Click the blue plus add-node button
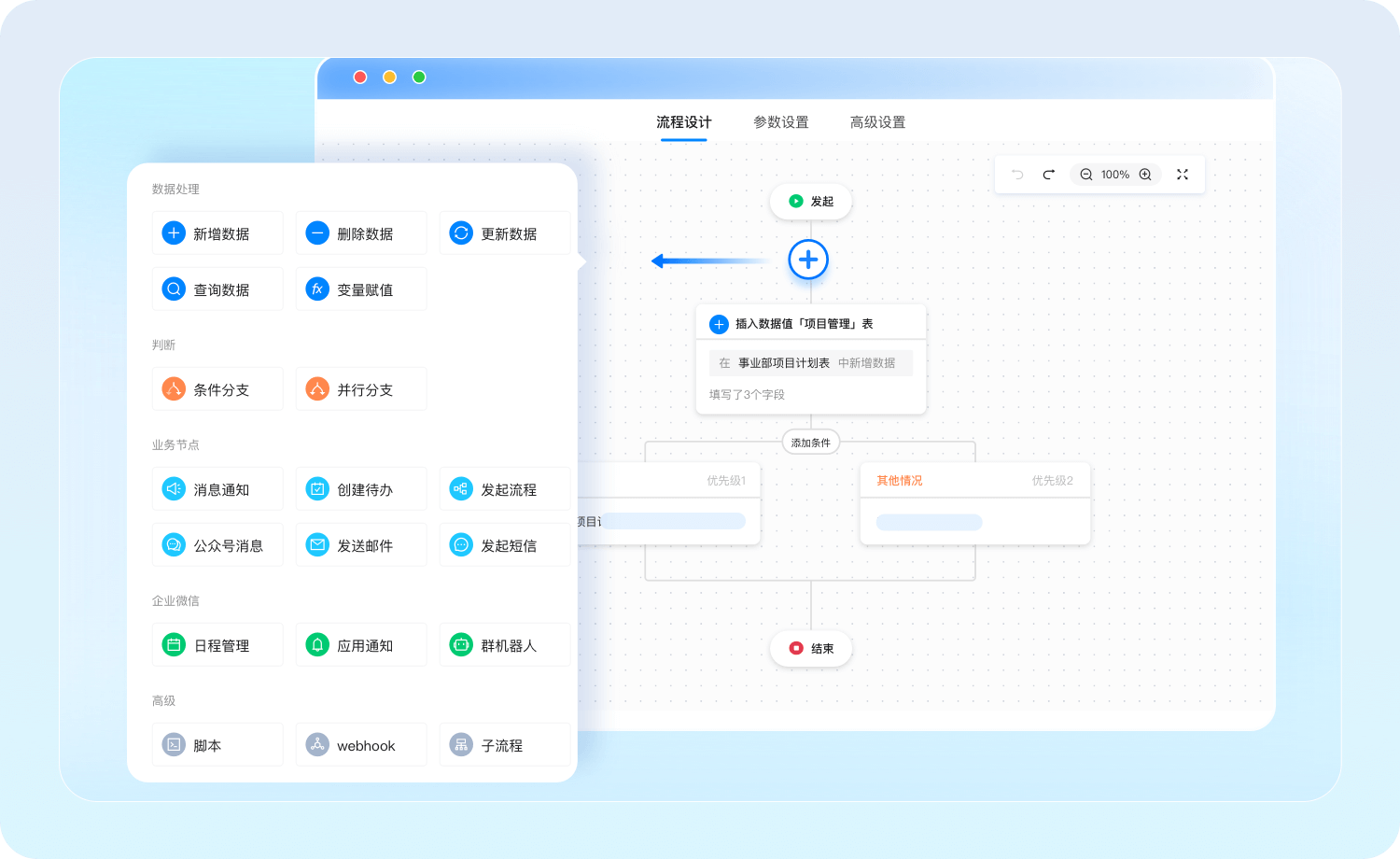The height and width of the screenshot is (859, 1400). (808, 260)
